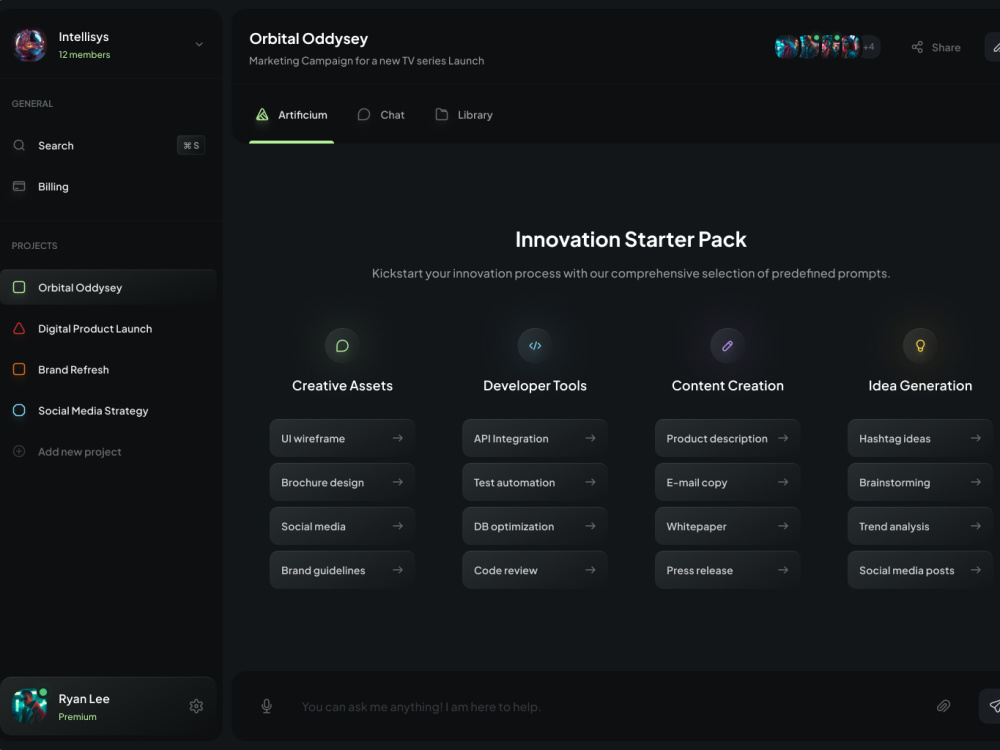Click the Idea Generation lightbulb icon
The width and height of the screenshot is (1000, 750).
click(920, 346)
